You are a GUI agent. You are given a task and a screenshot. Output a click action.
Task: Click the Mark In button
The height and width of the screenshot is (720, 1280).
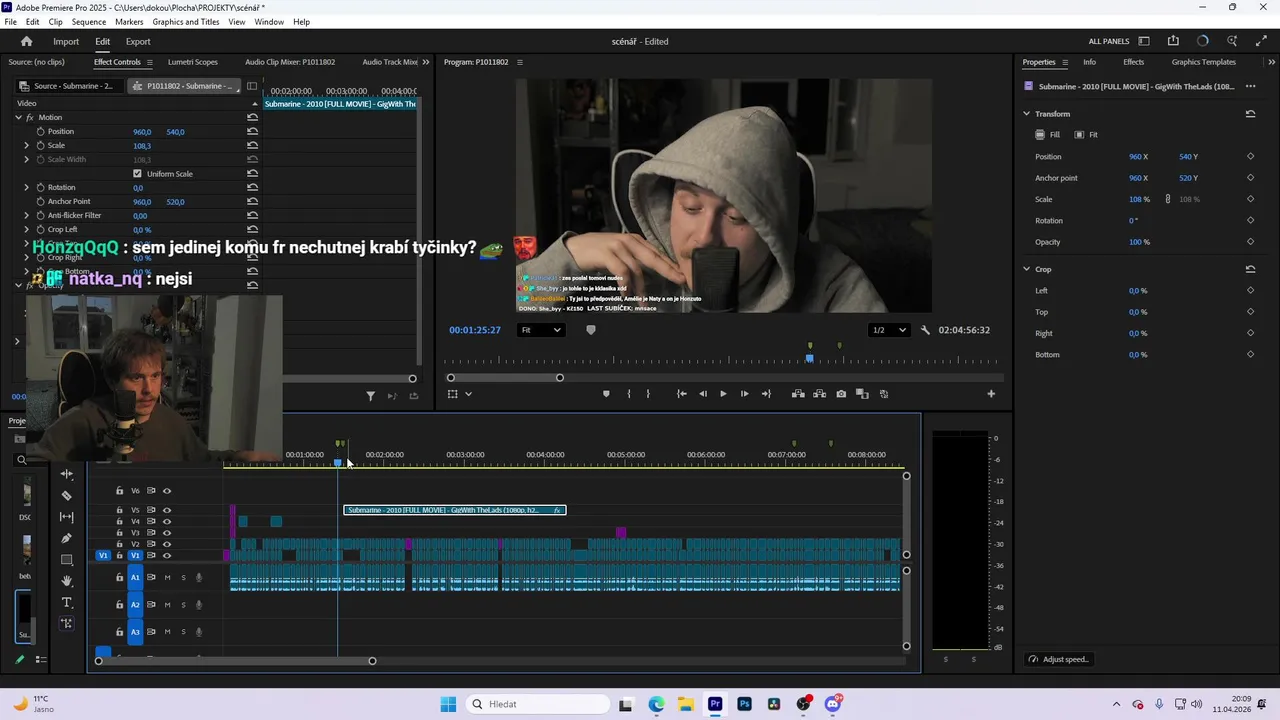[x=629, y=394]
